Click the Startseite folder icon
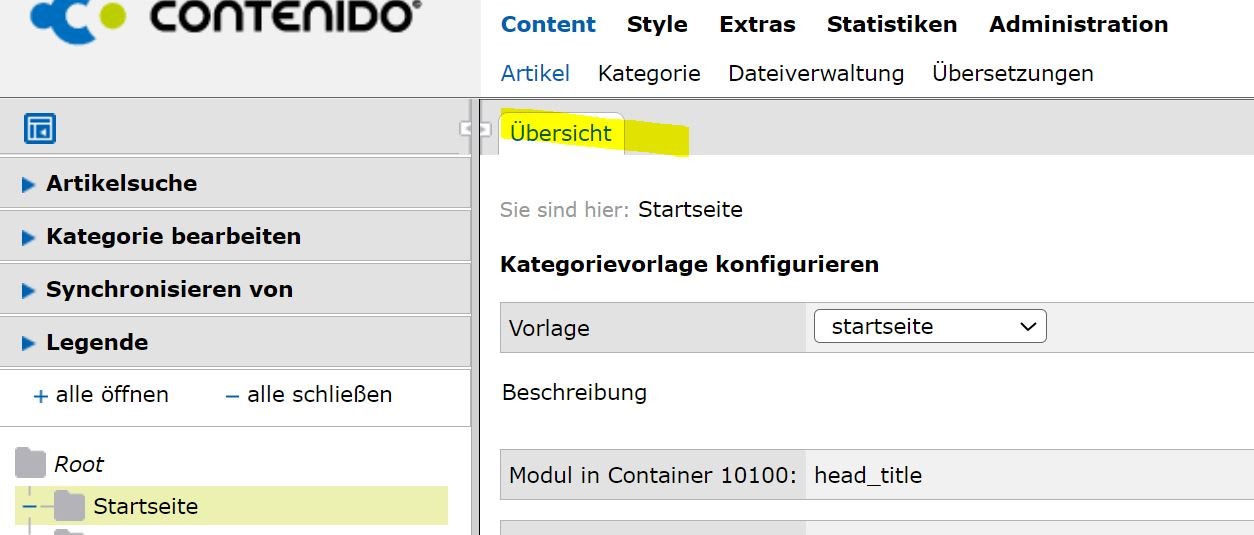The width and height of the screenshot is (1254, 535). pos(69,507)
